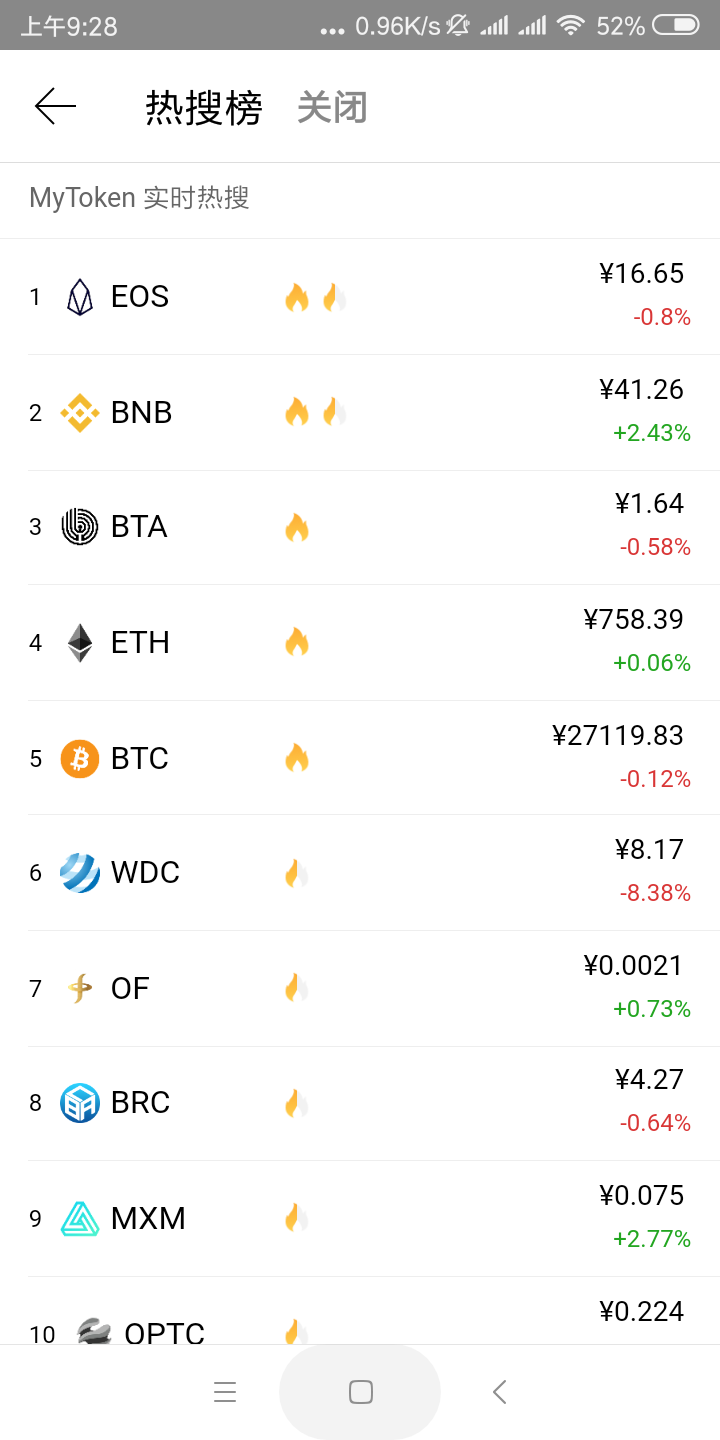
Task: Tap the Android back navigation chevron
Action: [500, 1392]
